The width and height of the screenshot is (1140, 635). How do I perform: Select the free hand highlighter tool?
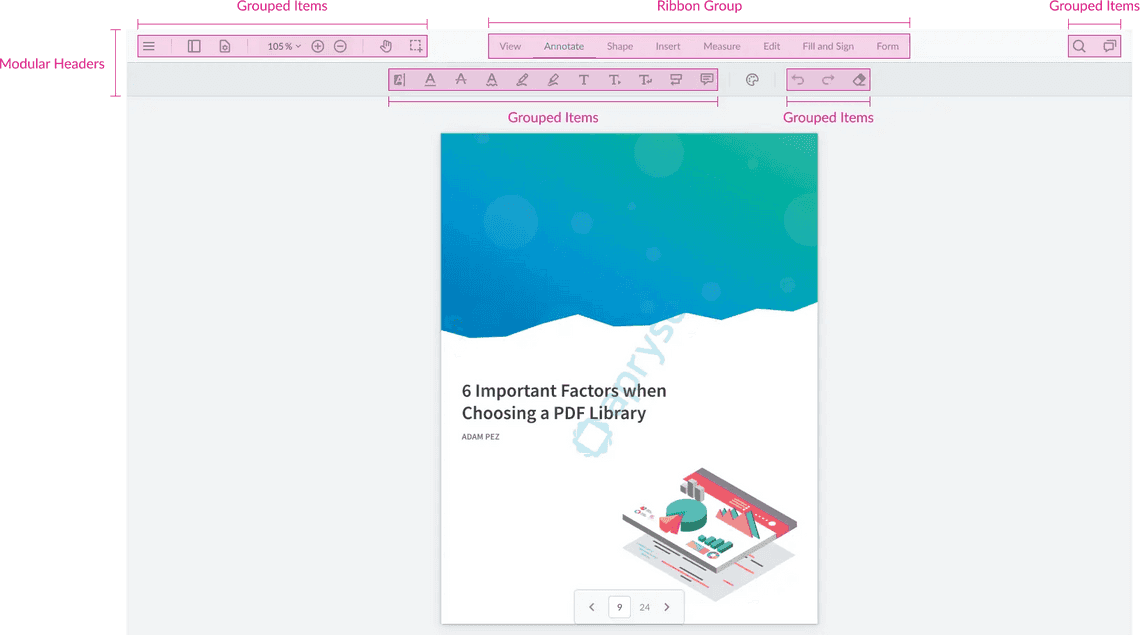[x=553, y=80]
